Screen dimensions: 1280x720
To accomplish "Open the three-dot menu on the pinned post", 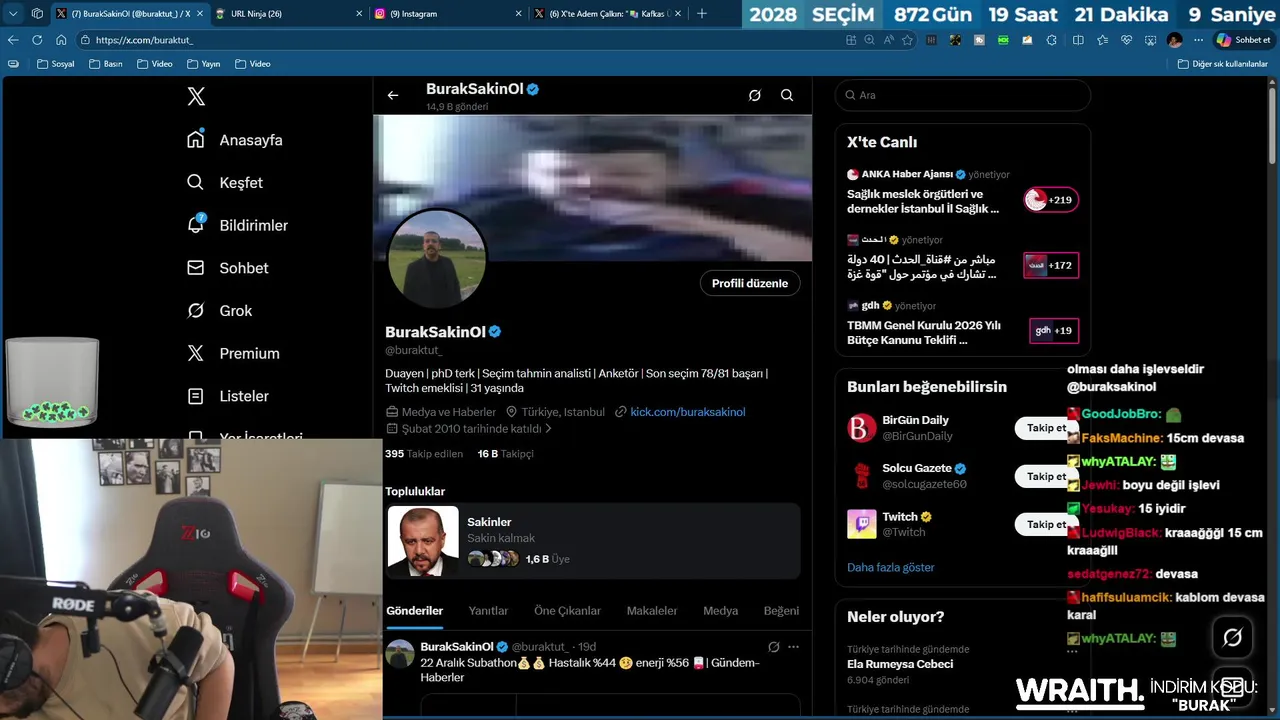I will click(x=793, y=647).
